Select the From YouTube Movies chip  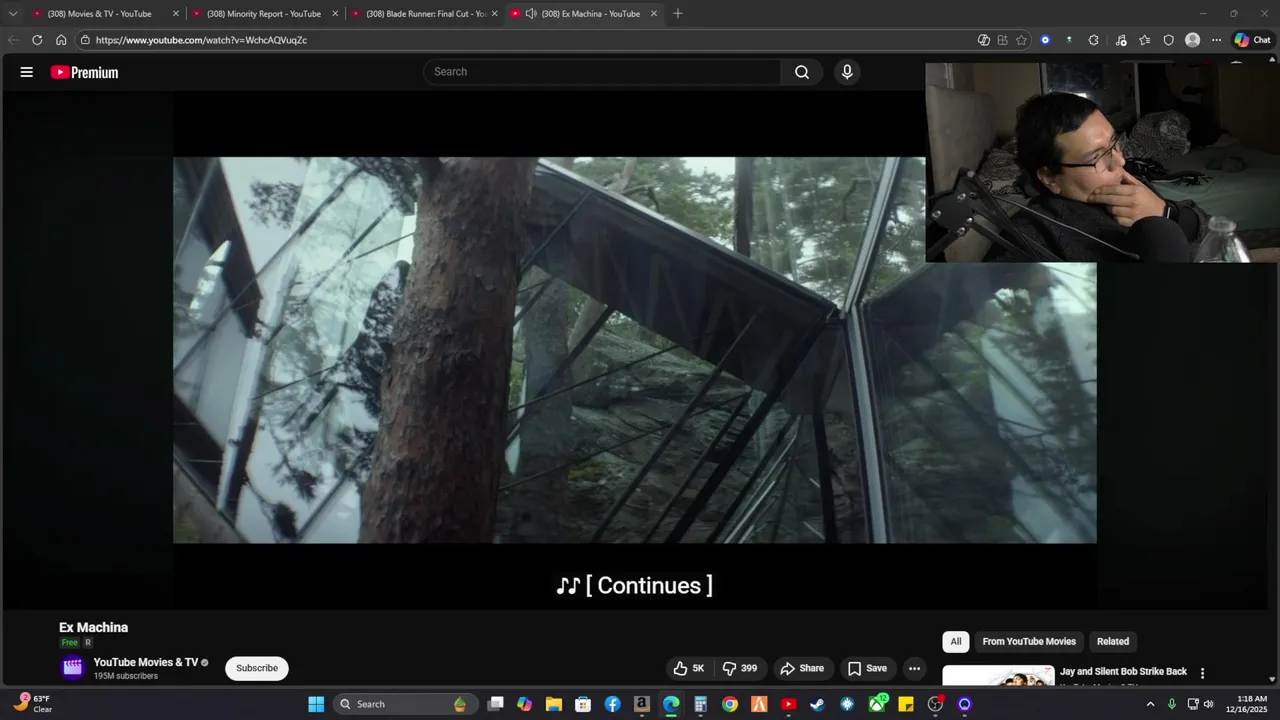[1029, 642]
